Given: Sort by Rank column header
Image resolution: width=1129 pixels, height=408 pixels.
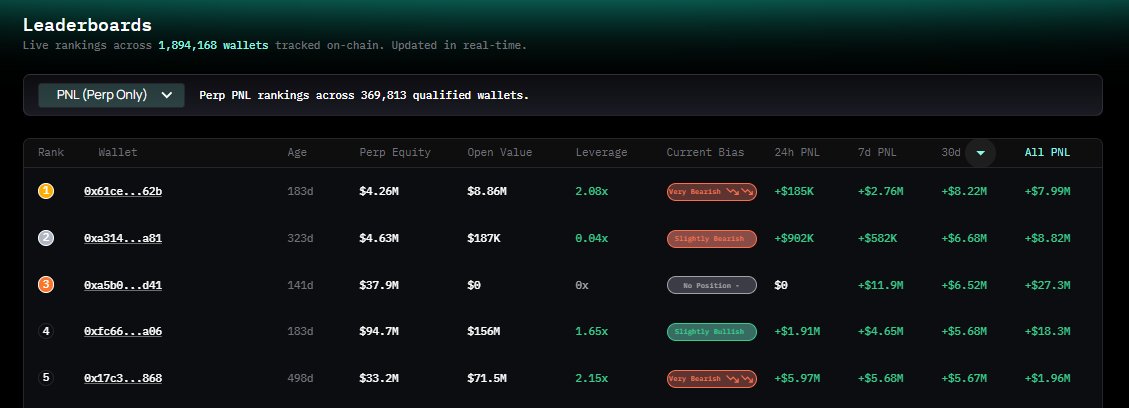Looking at the screenshot, I should (51, 153).
